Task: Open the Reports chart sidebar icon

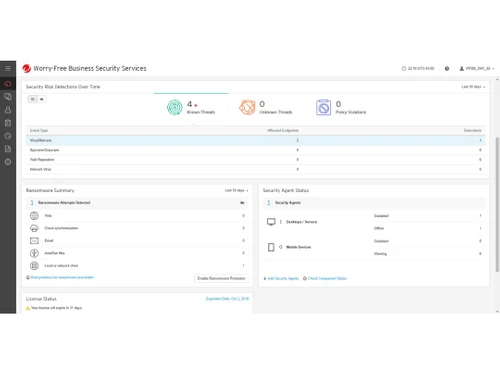Action: [8, 136]
